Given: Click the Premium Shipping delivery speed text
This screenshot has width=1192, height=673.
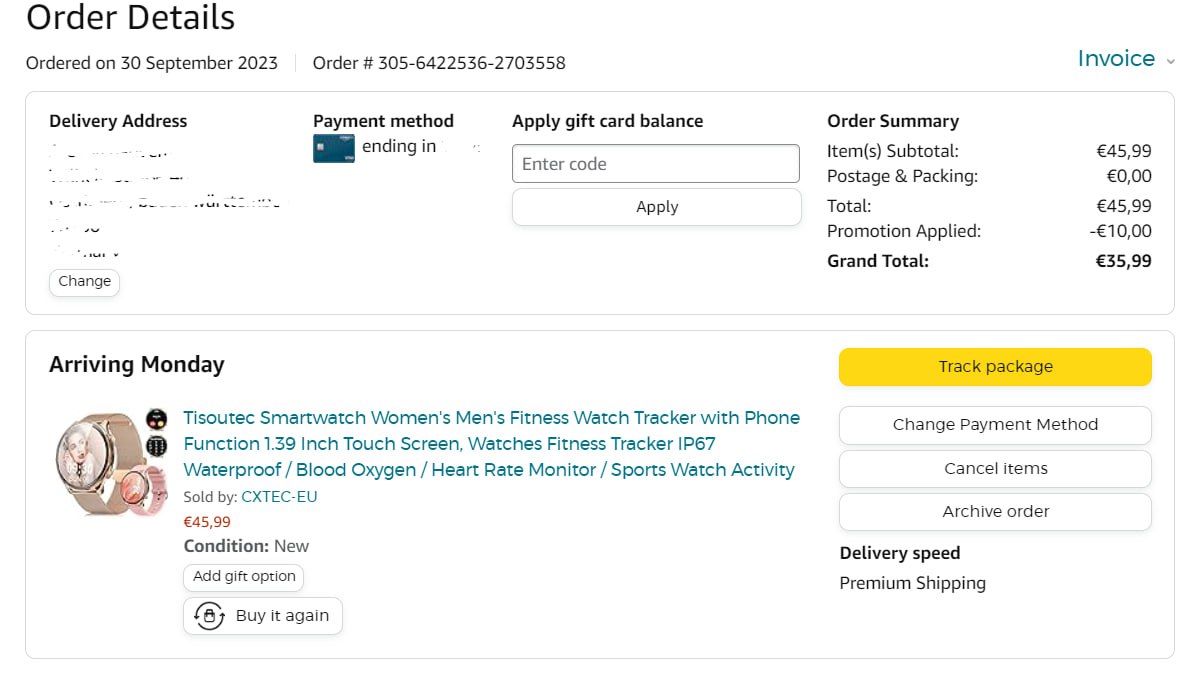Looking at the screenshot, I should (912, 583).
